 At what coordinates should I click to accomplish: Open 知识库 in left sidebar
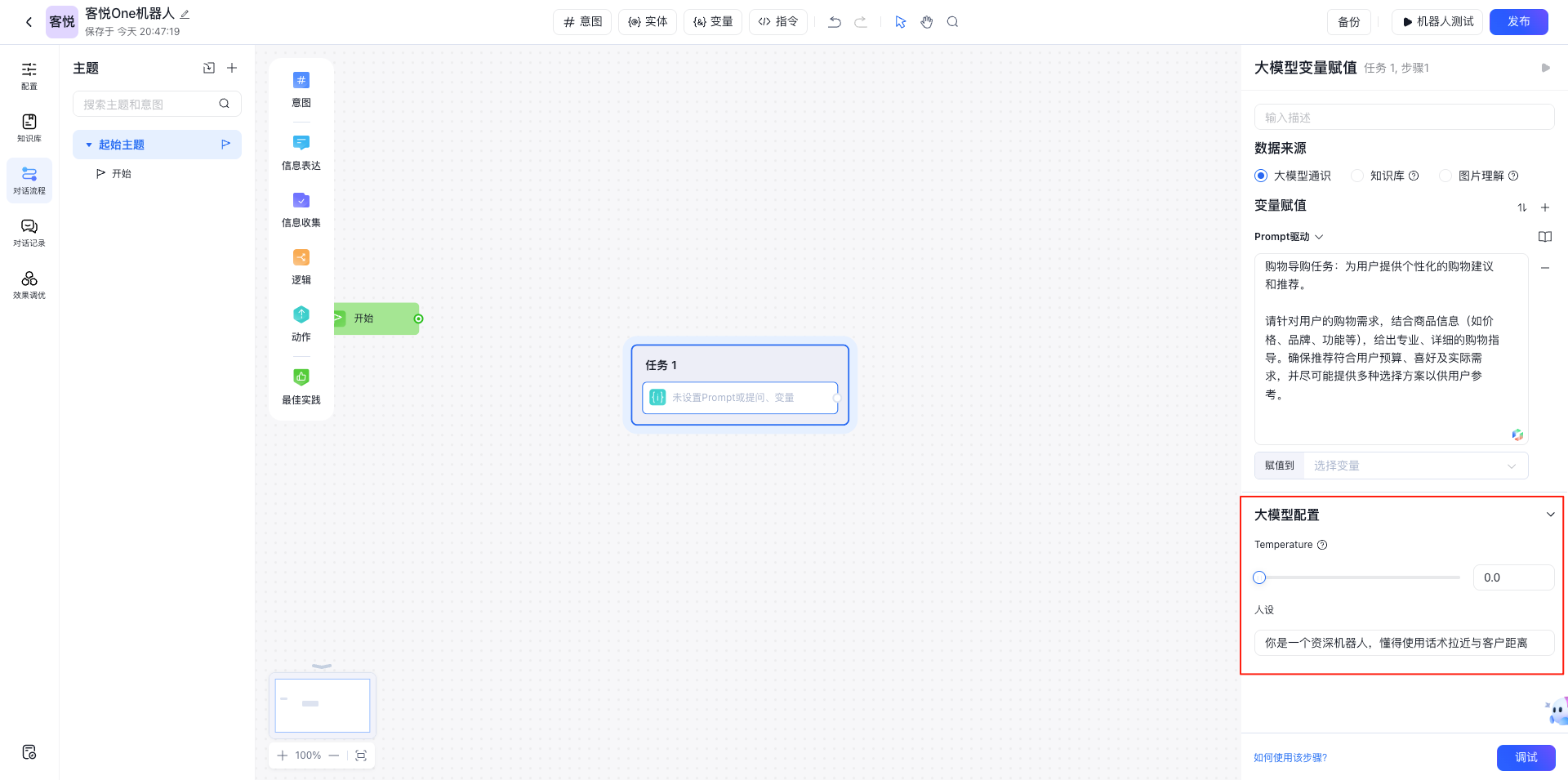click(29, 127)
